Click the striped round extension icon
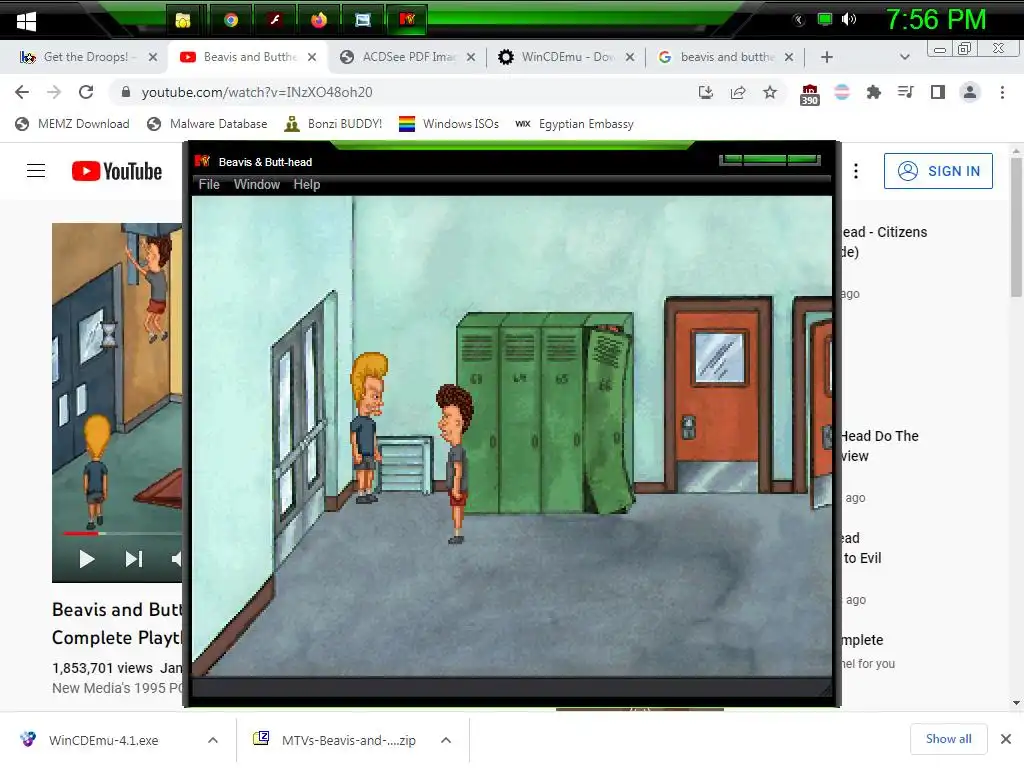Screen dimensions: 1024x768 (x=842, y=92)
